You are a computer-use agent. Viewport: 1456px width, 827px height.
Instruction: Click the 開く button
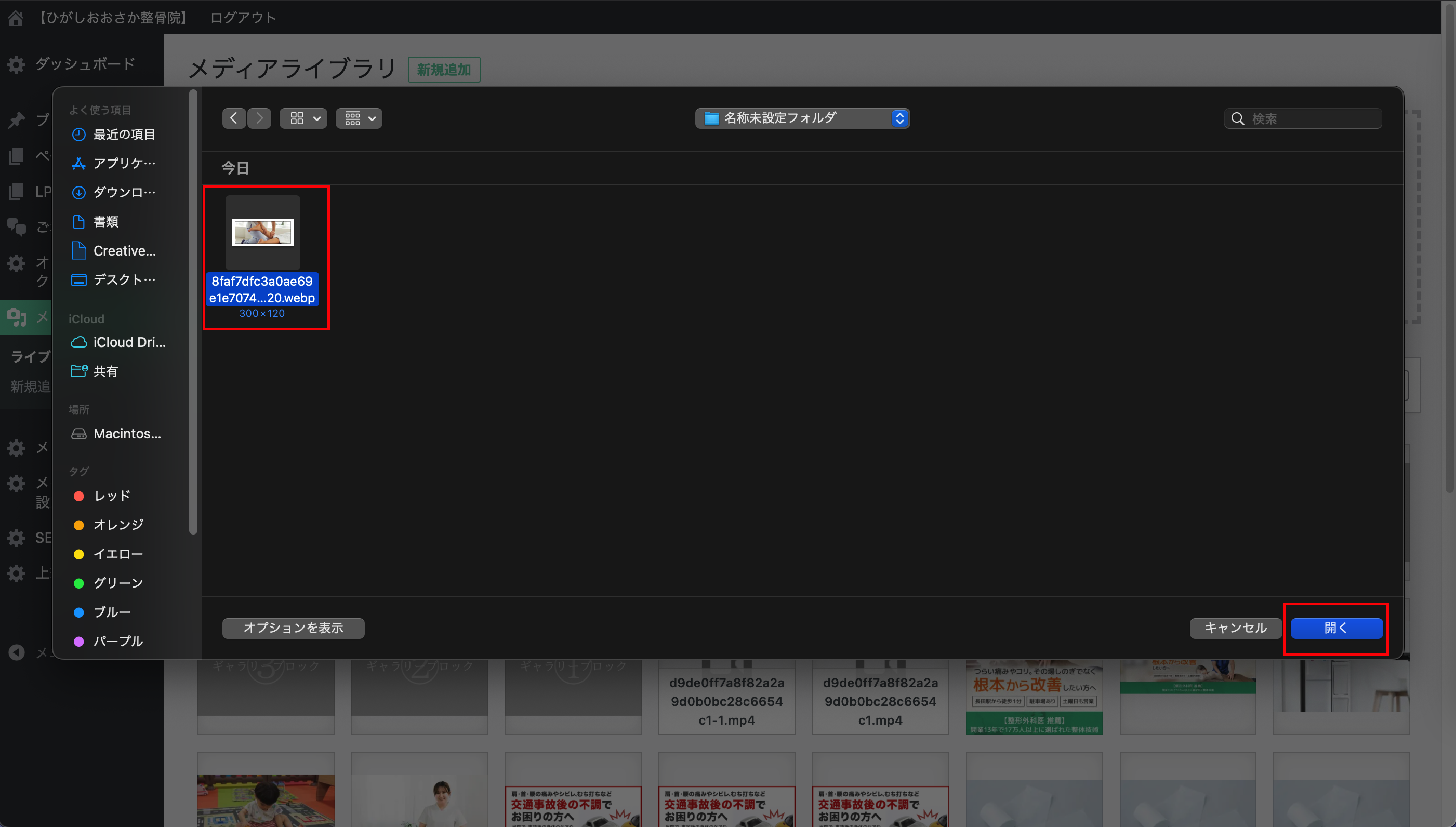pos(1336,628)
